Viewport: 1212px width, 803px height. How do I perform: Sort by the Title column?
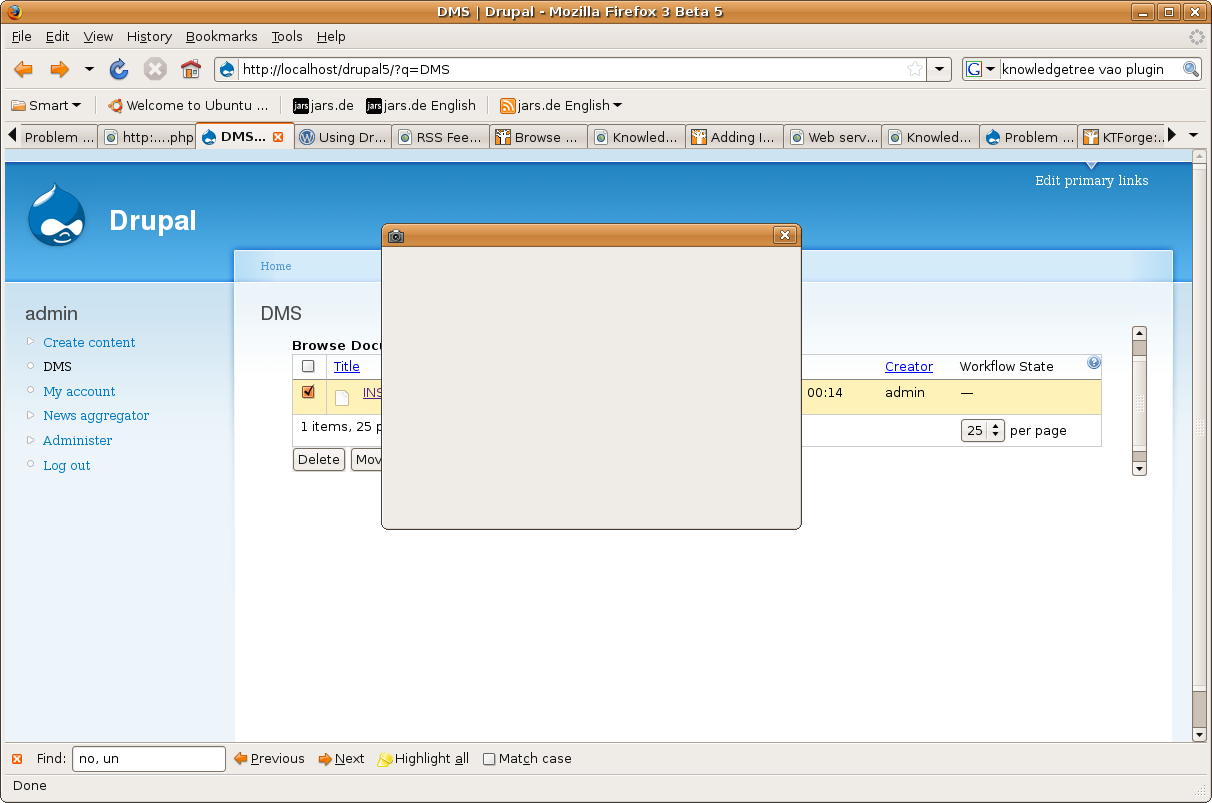[x=347, y=367]
